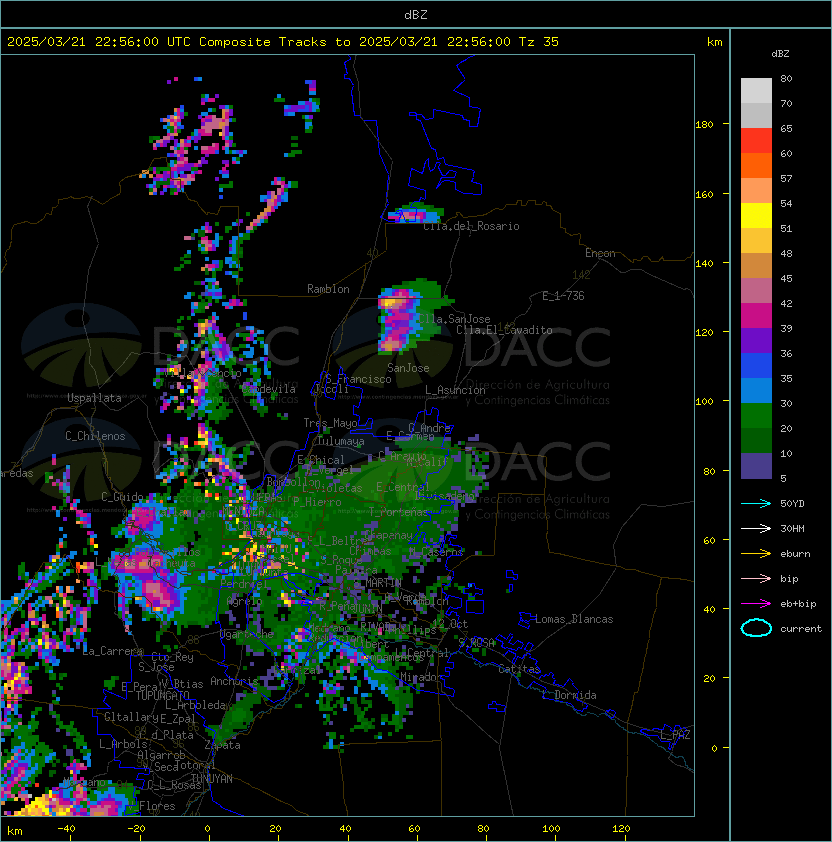Click the Uspallata place label
Screen dimensions: 832x842
[x=94, y=398]
